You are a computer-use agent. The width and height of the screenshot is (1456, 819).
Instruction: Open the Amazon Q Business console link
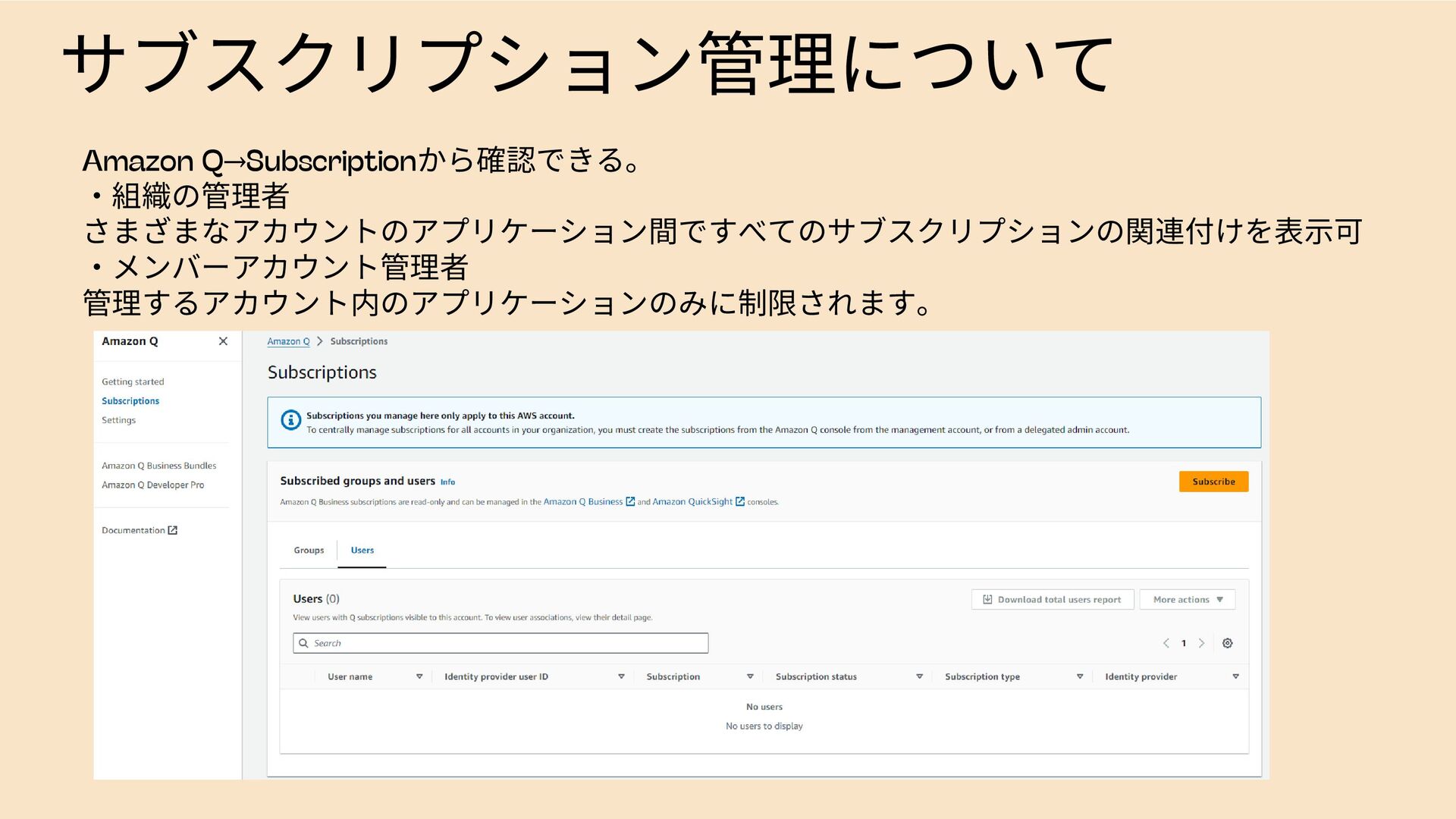coord(588,502)
